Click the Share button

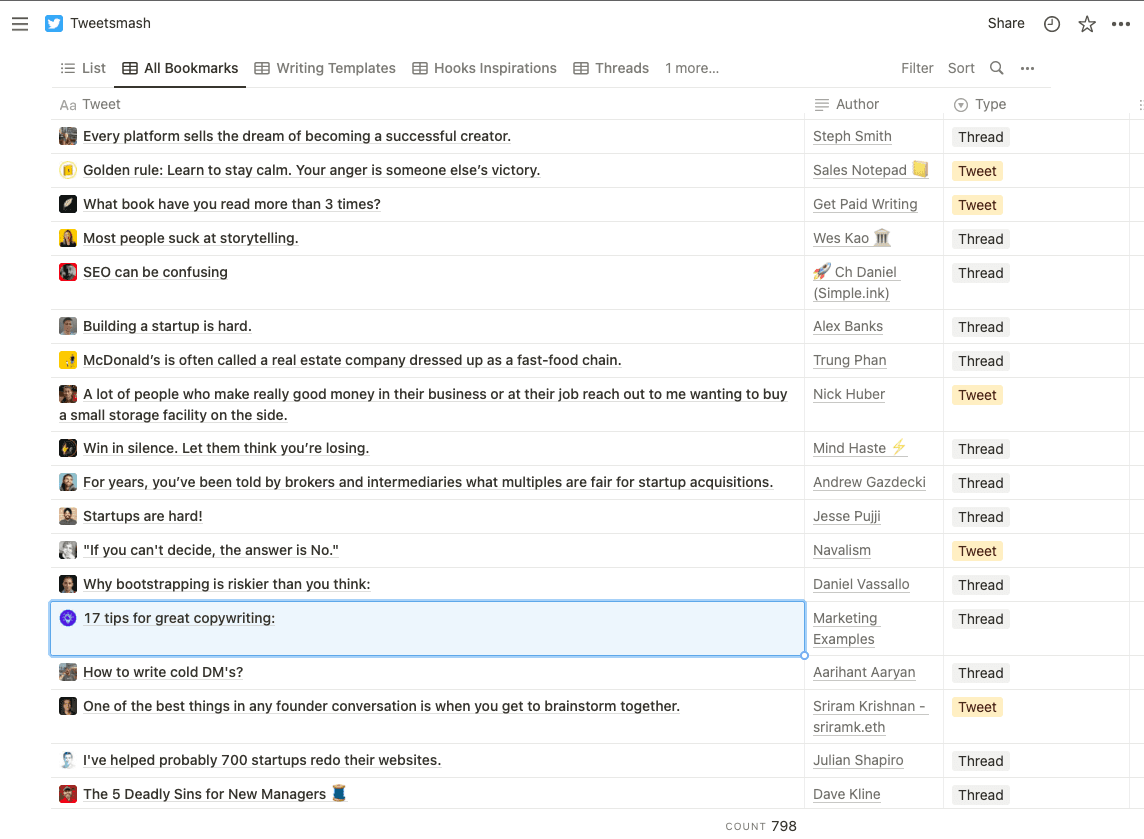[1005, 23]
